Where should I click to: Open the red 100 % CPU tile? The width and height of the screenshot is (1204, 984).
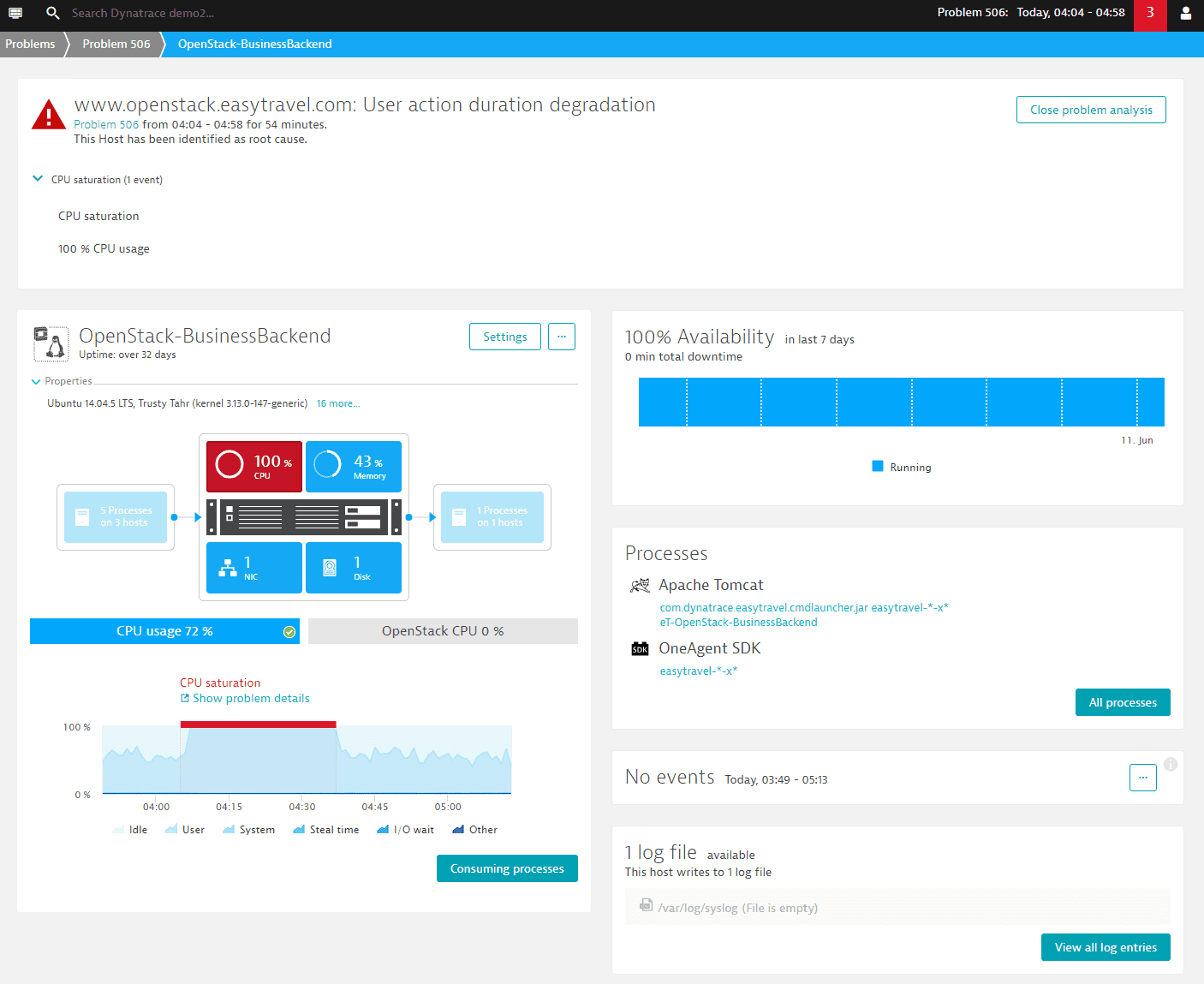click(x=254, y=467)
